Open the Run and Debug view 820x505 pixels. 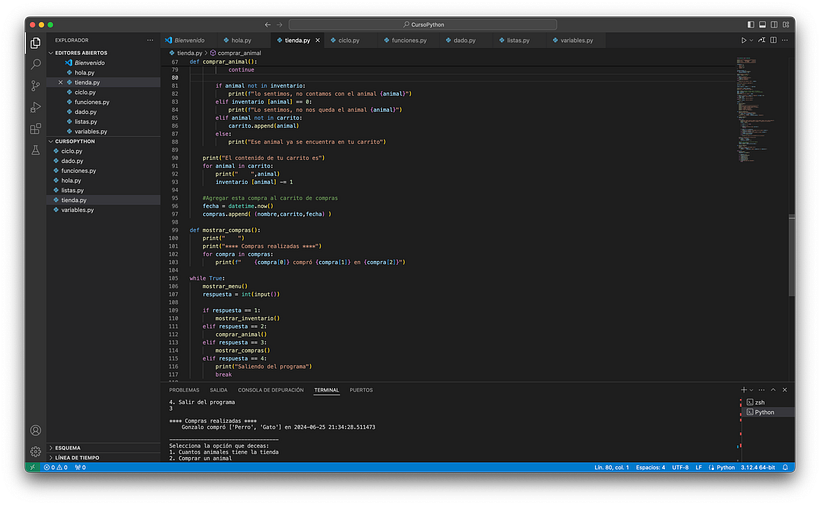point(36,107)
